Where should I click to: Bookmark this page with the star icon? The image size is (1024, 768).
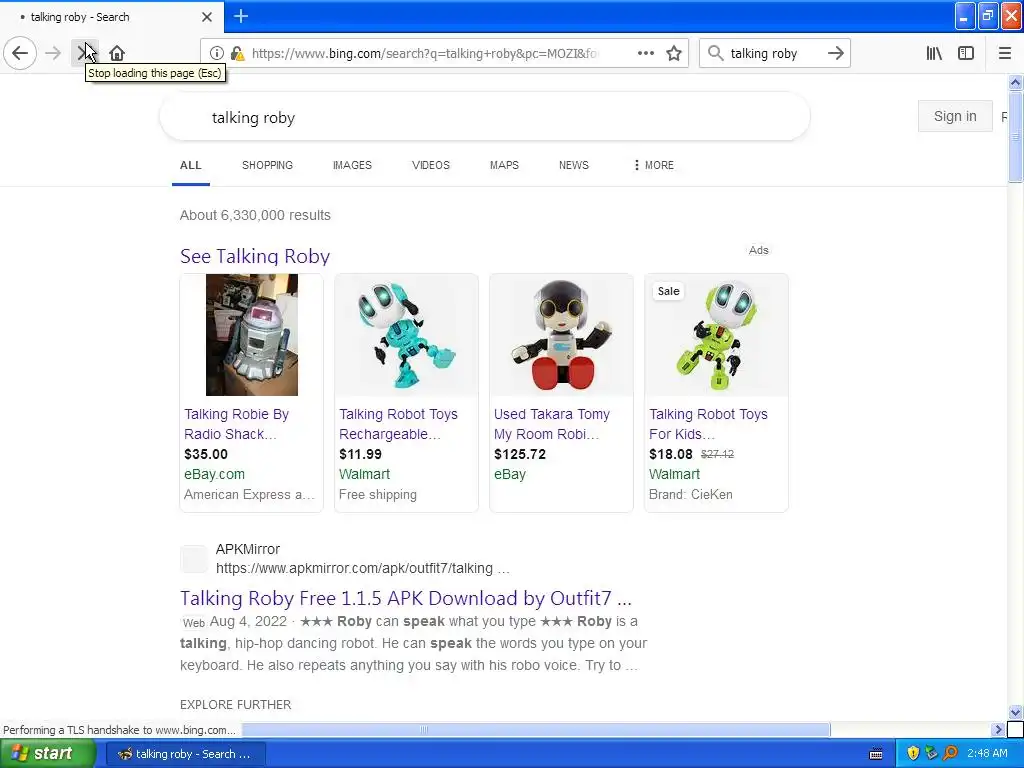tap(674, 54)
